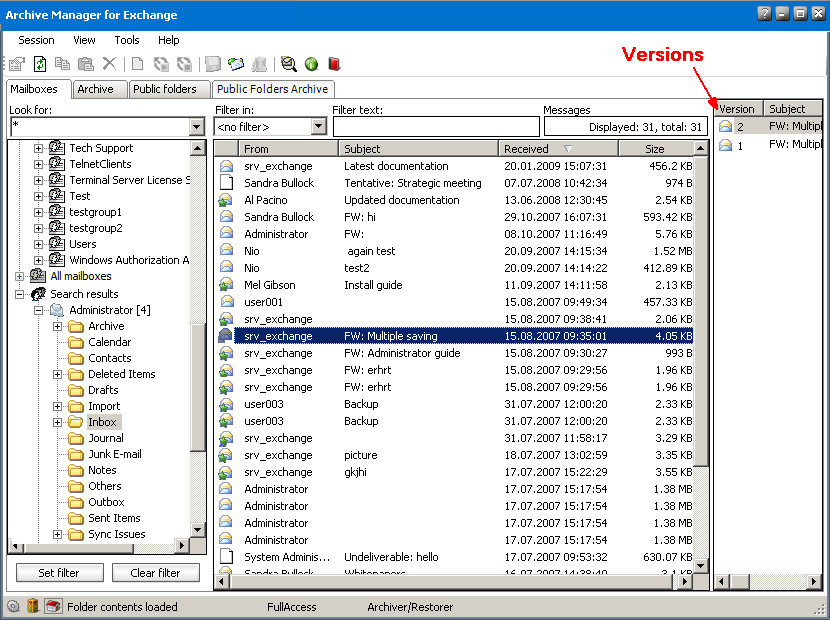Click inside the Filter text input field
This screenshot has width=830, height=620.
[437, 126]
